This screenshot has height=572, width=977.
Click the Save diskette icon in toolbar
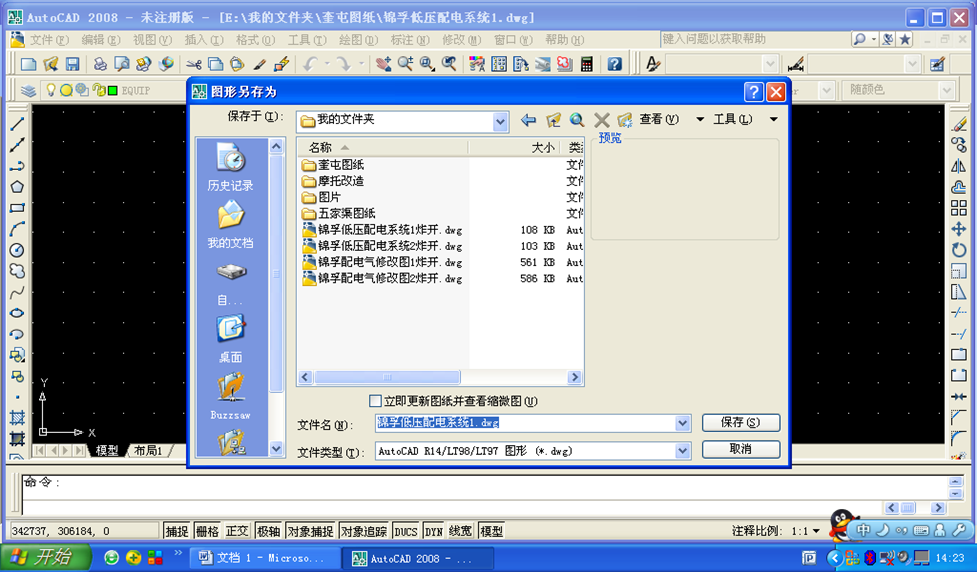pos(72,64)
